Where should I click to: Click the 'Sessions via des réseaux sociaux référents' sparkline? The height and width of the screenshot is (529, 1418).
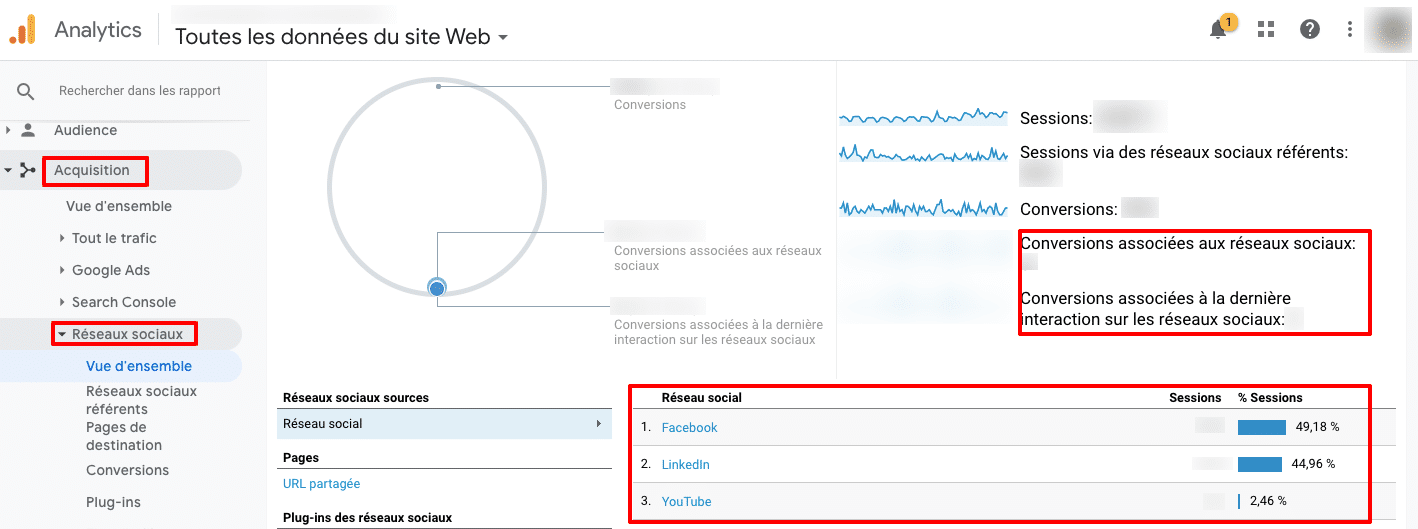click(923, 154)
